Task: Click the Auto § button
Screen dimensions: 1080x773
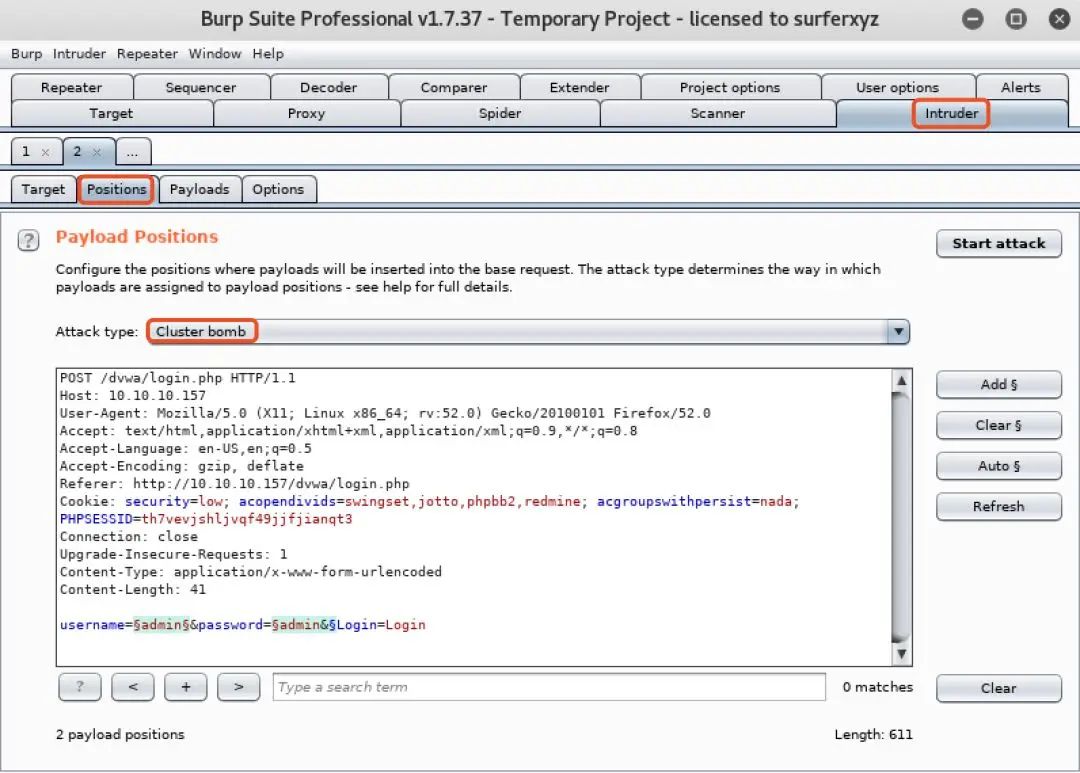Action: [x=999, y=466]
